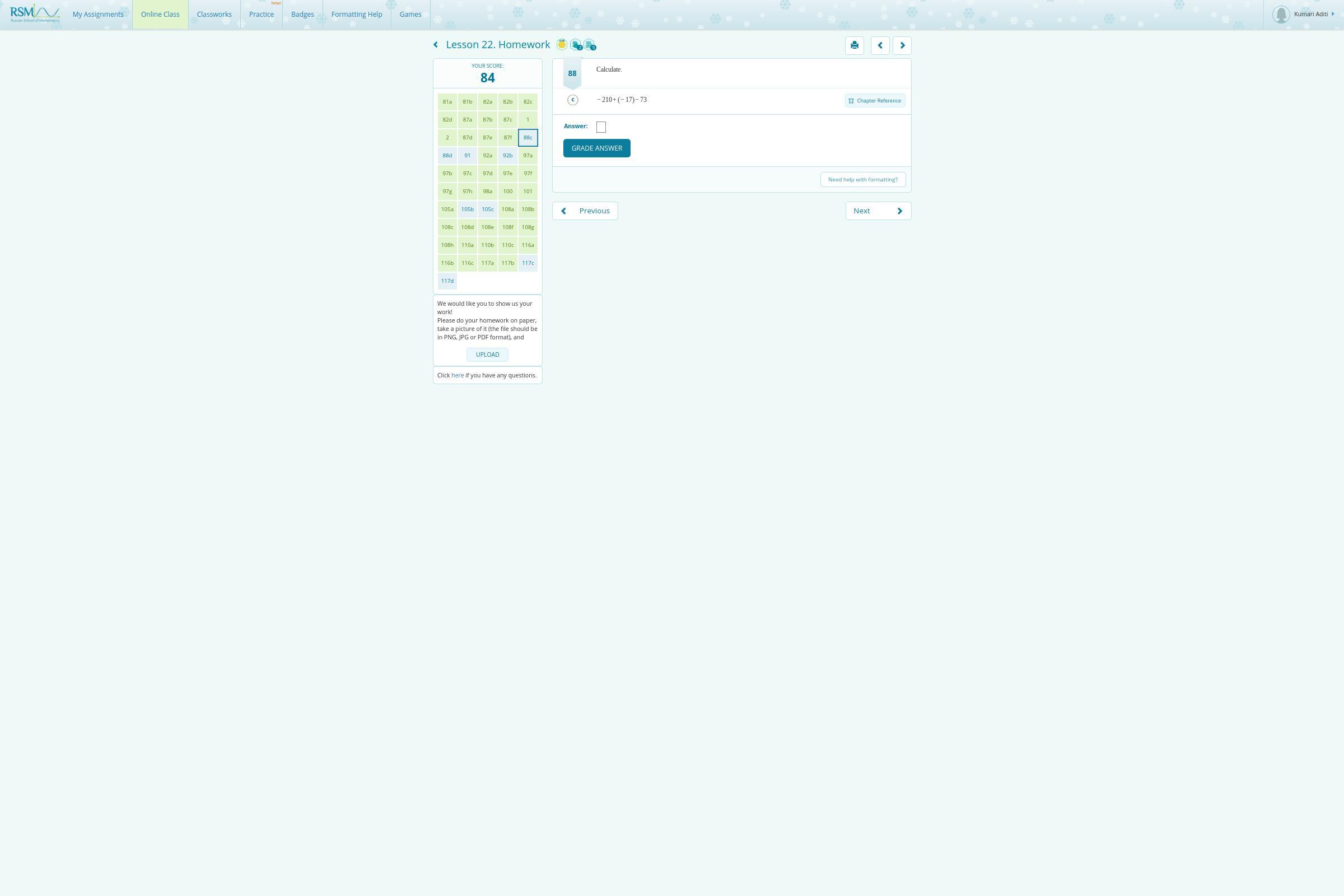Image resolution: width=1344 pixels, height=896 pixels.
Task: Click the here link for questions
Action: tap(457, 375)
